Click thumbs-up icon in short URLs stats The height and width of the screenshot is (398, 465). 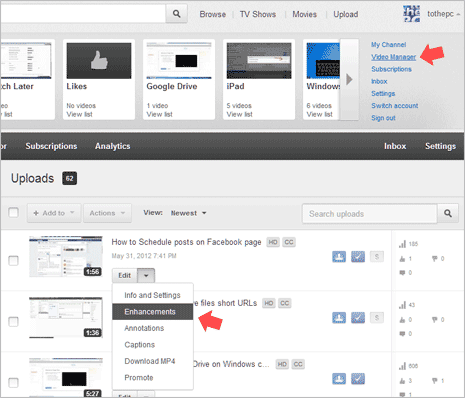click(402, 320)
